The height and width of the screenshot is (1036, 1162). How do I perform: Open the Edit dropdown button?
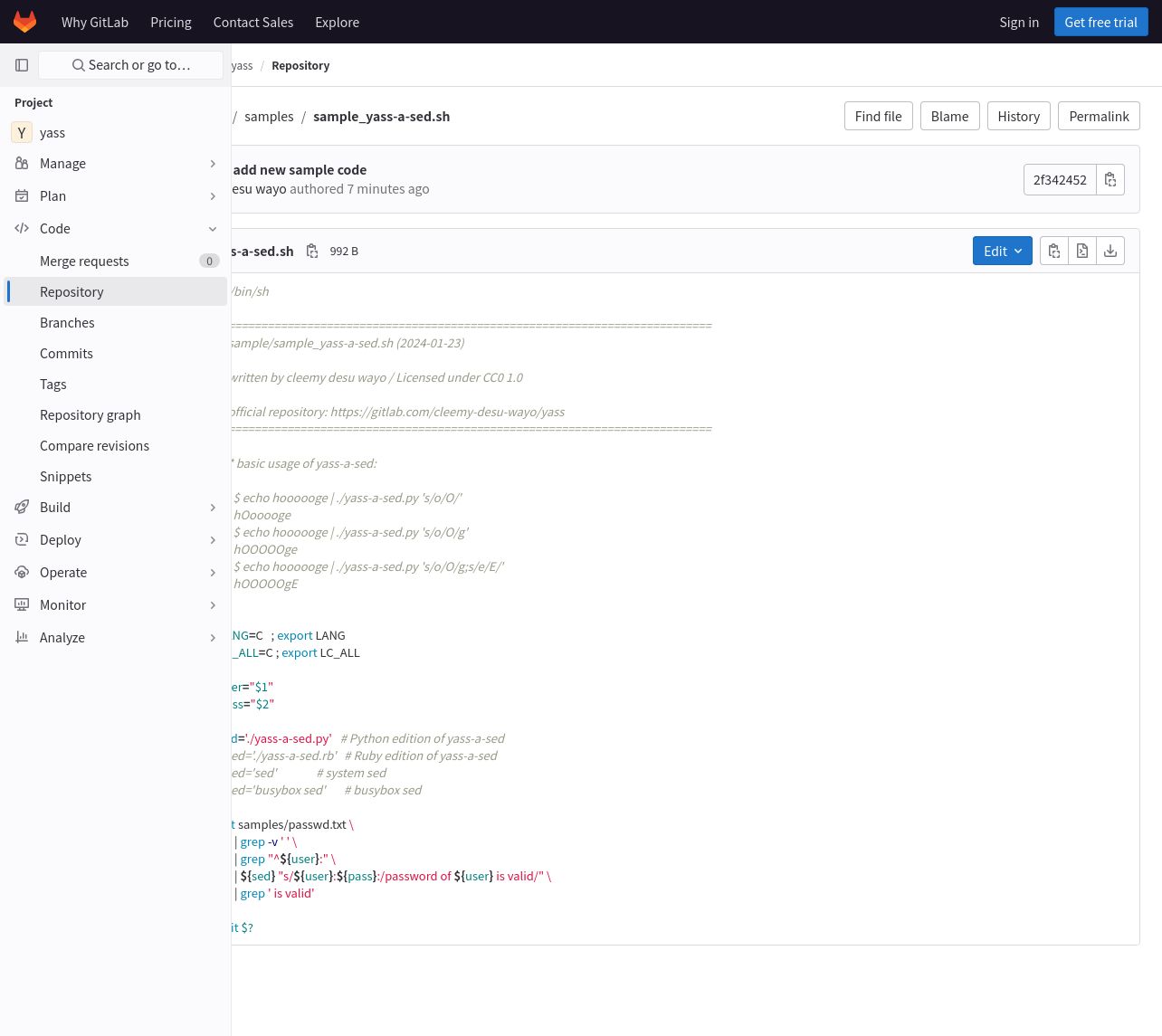1003,252
